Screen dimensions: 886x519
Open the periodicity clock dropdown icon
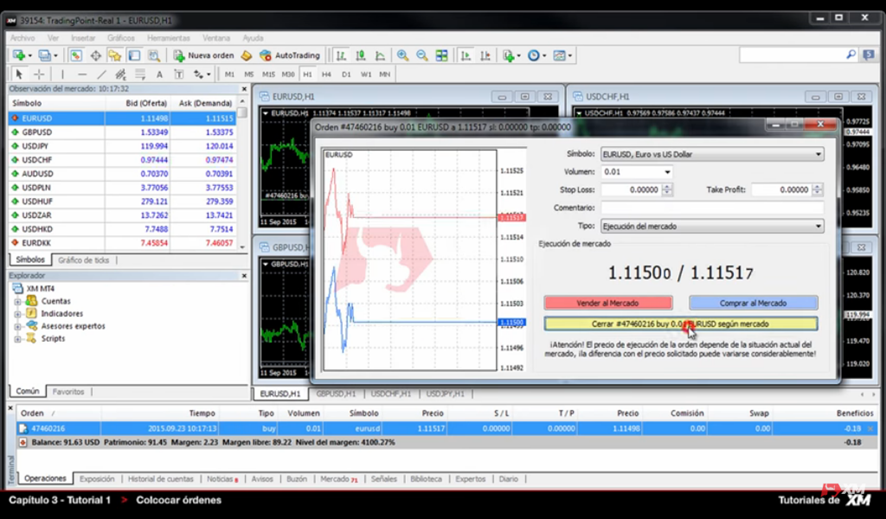(537, 55)
